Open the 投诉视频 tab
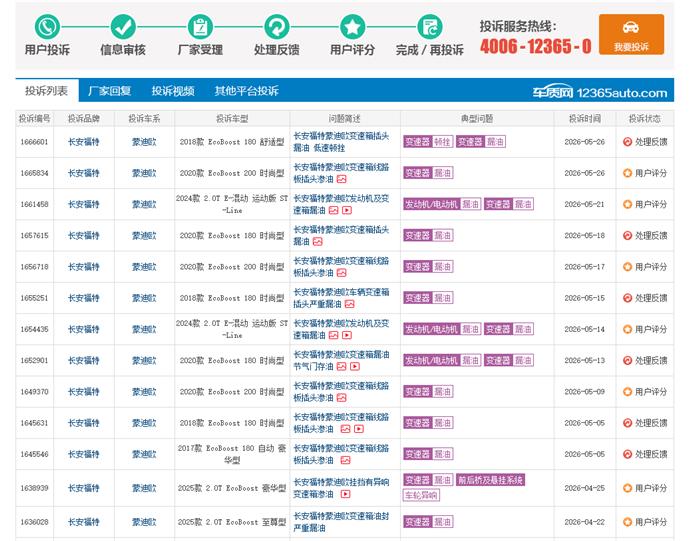This screenshot has height=541, width=700. tap(173, 91)
